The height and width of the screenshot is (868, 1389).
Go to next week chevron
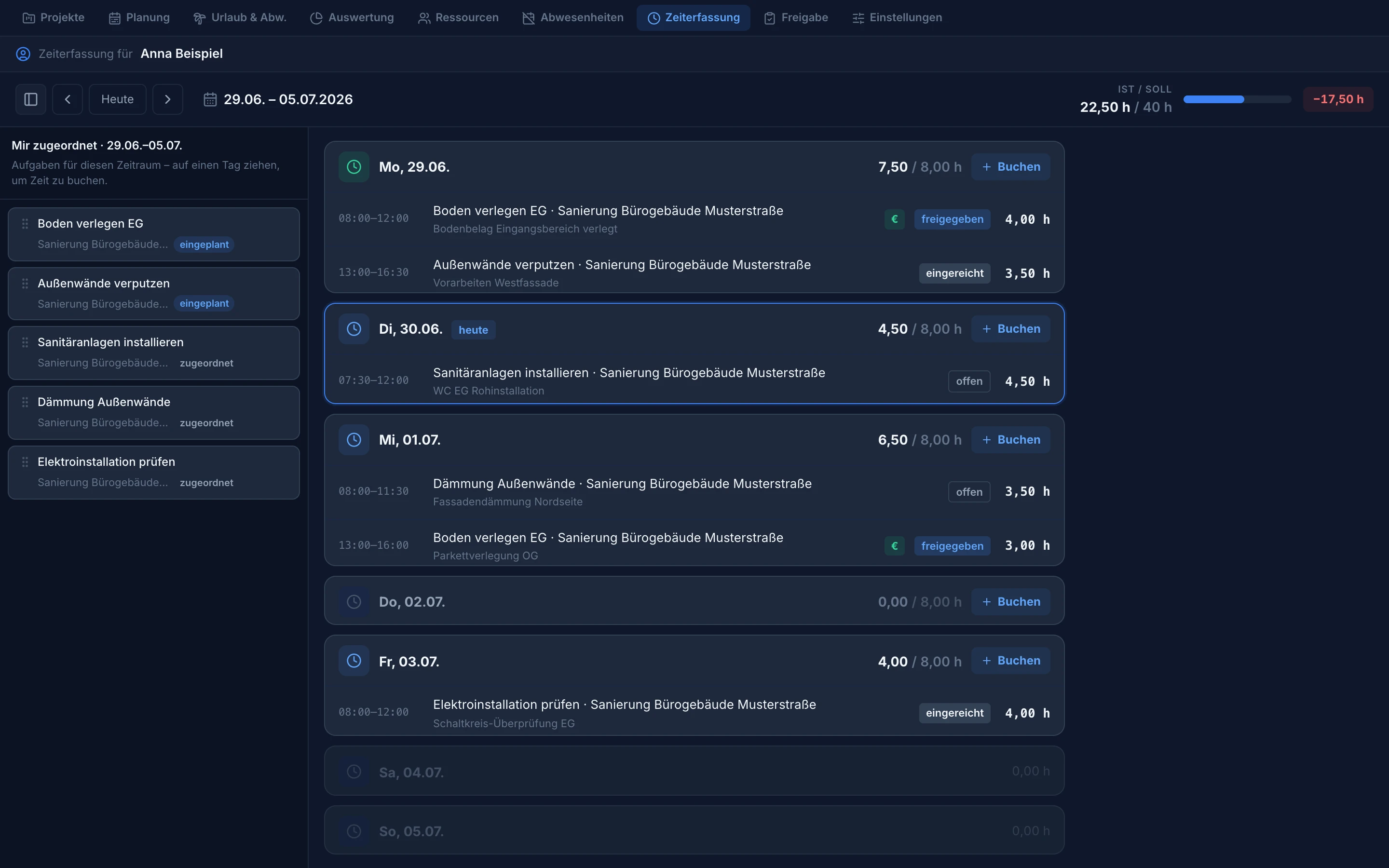click(x=168, y=99)
